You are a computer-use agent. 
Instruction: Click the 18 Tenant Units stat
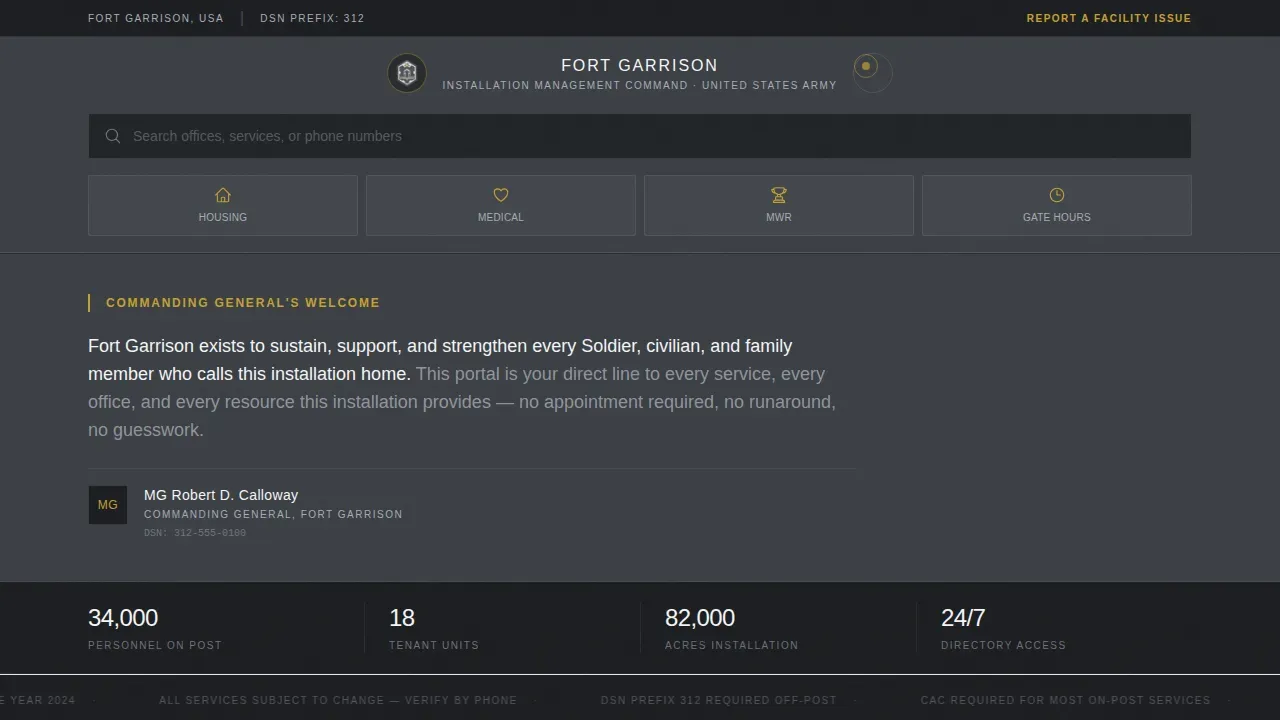click(x=434, y=628)
